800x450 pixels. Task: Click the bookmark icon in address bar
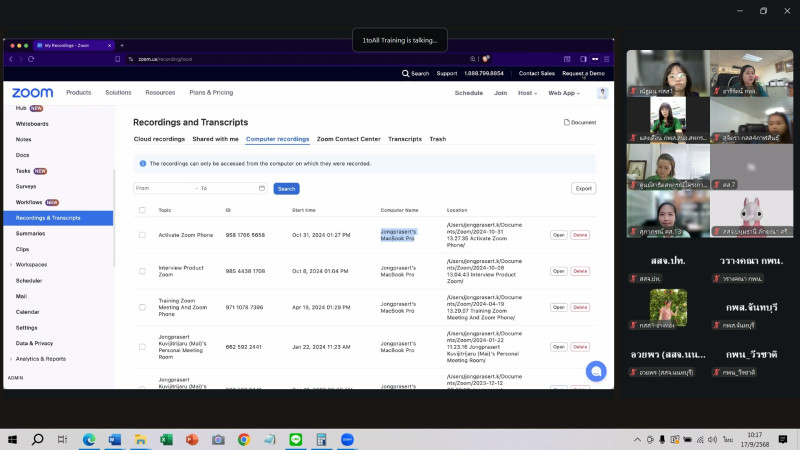[x=117, y=59]
